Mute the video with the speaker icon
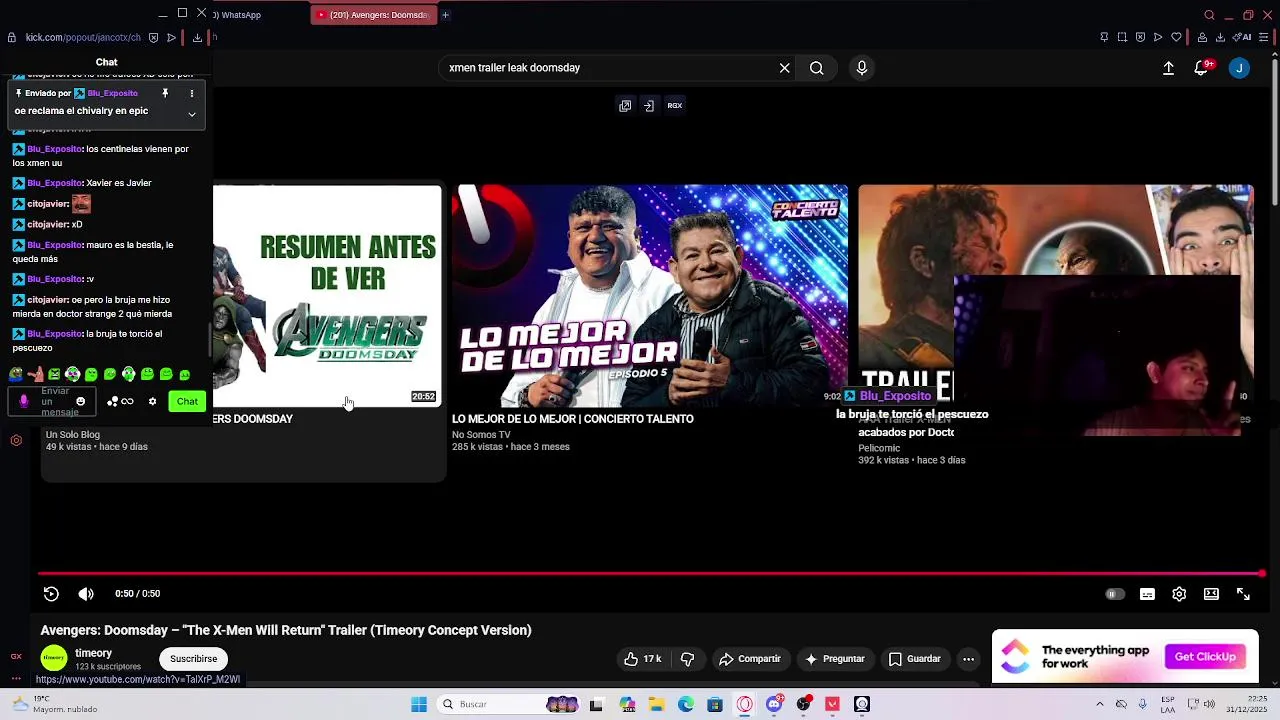1280x720 pixels. pos(86,594)
